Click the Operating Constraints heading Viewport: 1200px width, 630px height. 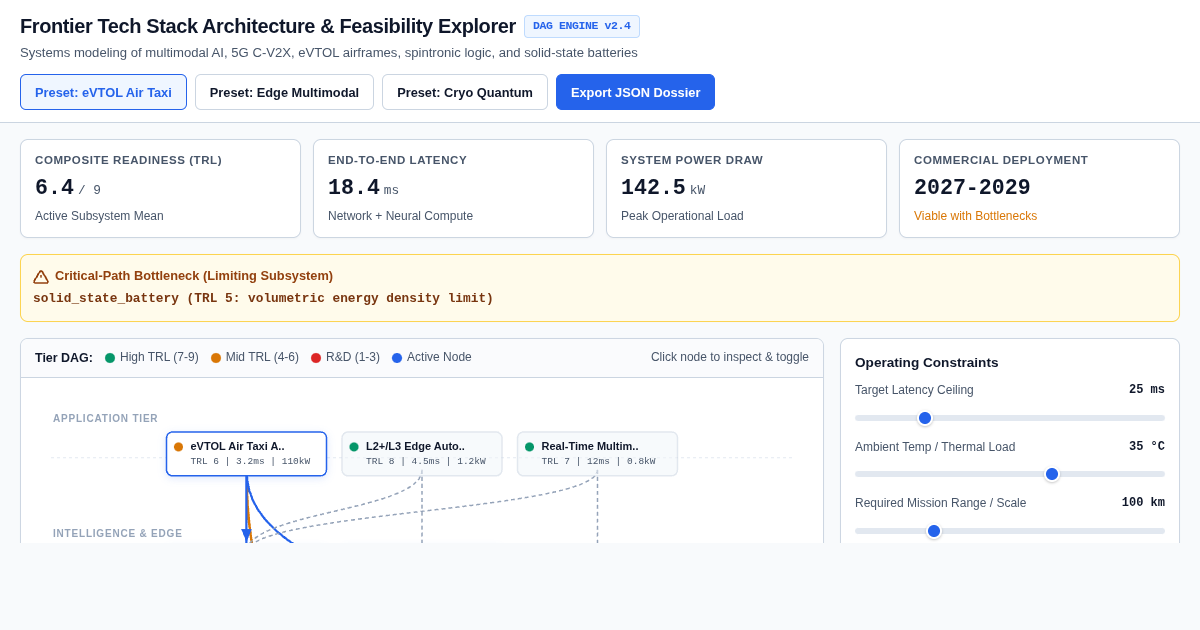[x=927, y=362]
